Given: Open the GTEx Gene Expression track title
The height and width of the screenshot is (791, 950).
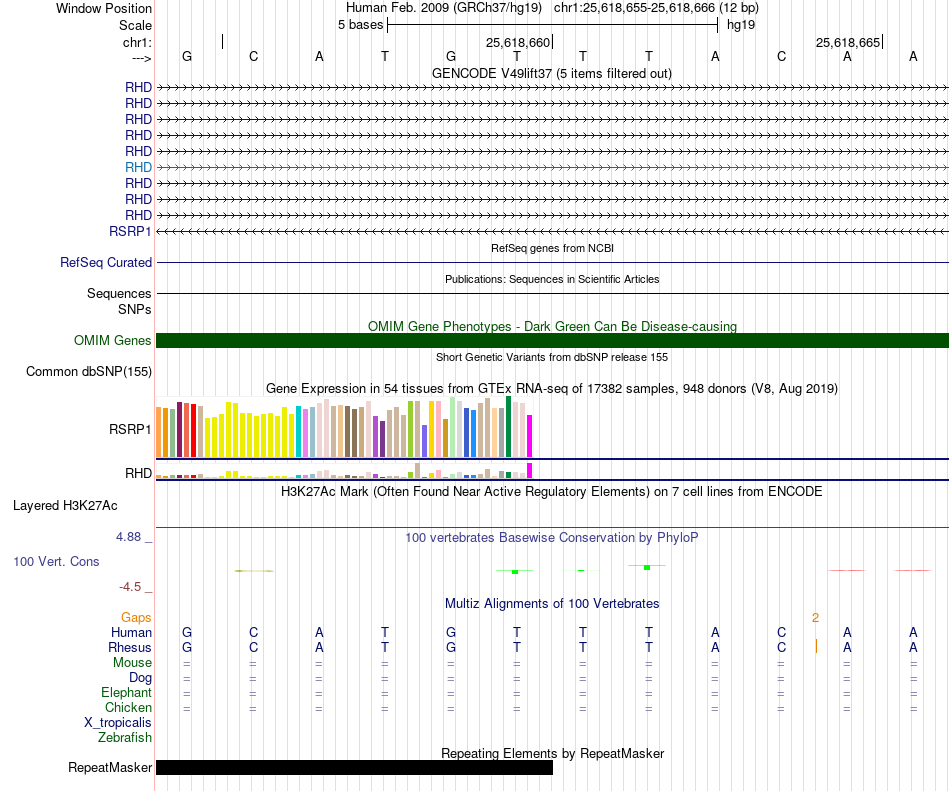Looking at the screenshot, I should tap(552, 388).
